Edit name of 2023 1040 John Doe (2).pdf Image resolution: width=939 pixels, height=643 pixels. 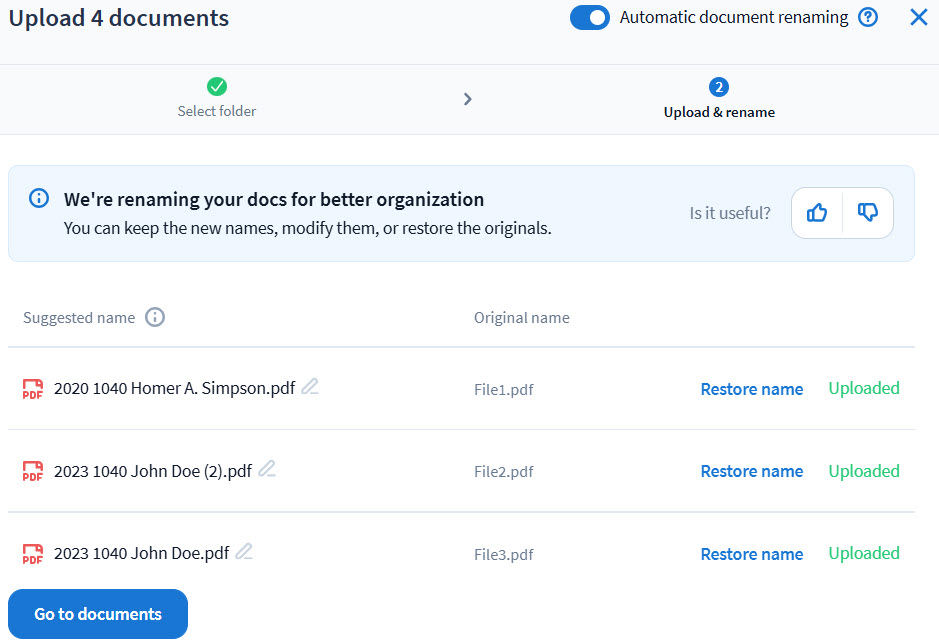(267, 469)
